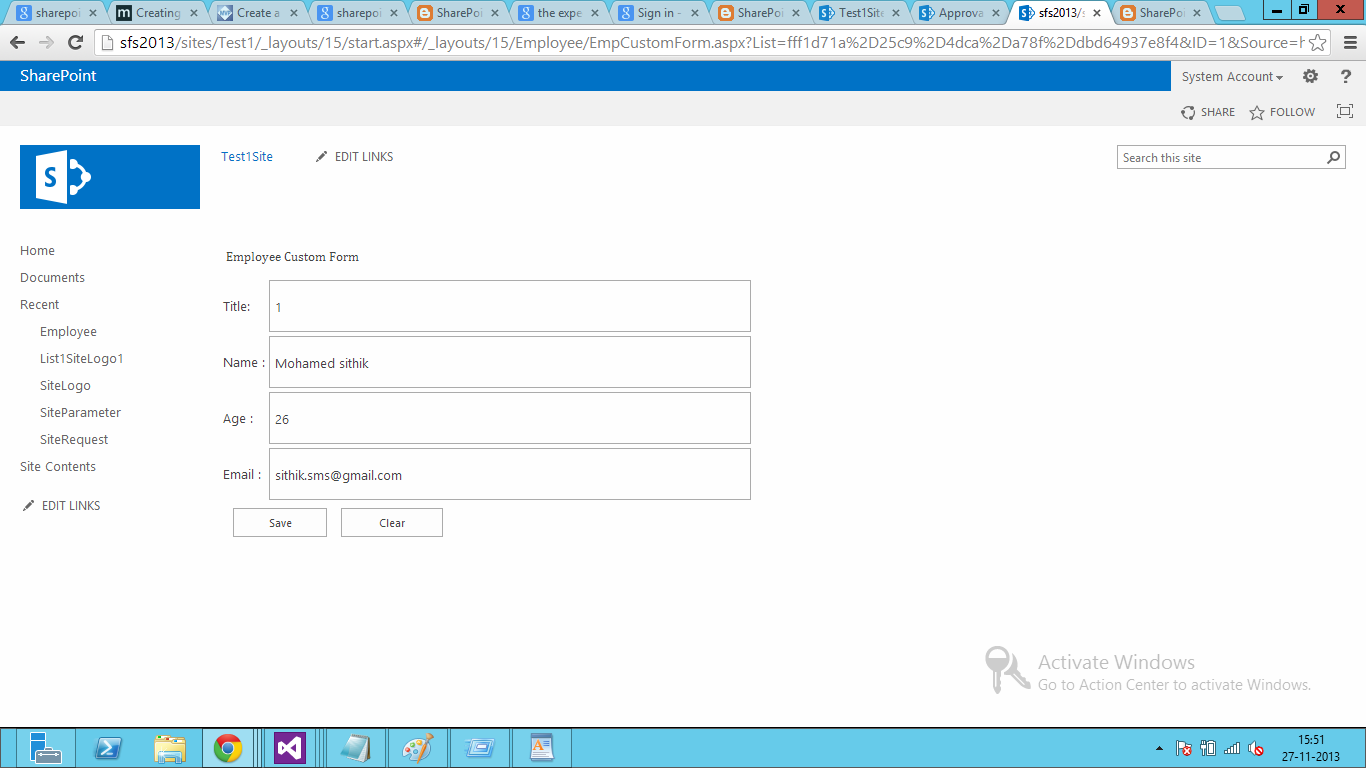Screen dimensions: 1366x768
Task: Open Chrome's hamburger menu icon
Action: click(1352, 45)
